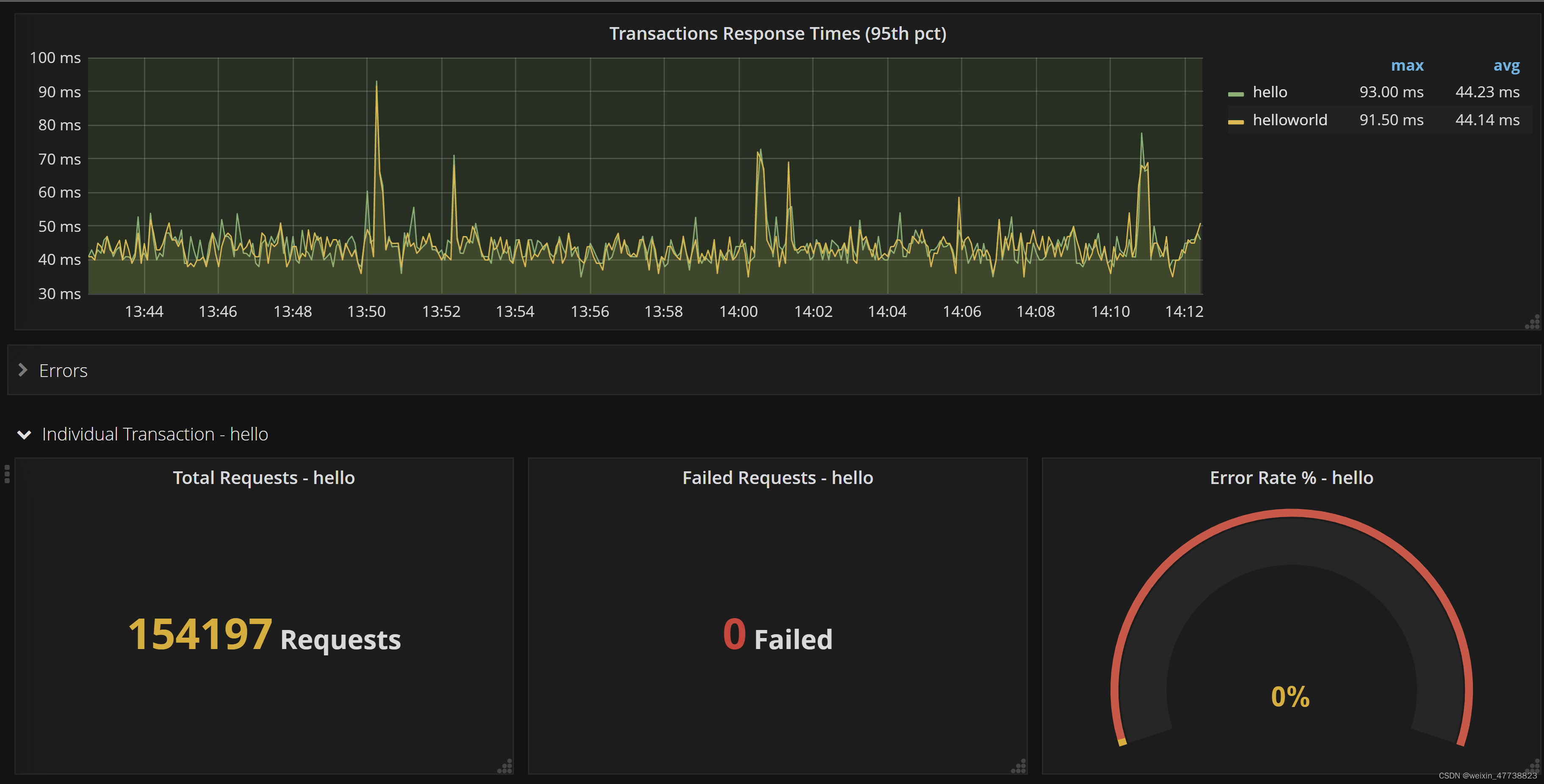Sort legend by avg column
This screenshot has width=1544, height=784.
pos(1506,66)
